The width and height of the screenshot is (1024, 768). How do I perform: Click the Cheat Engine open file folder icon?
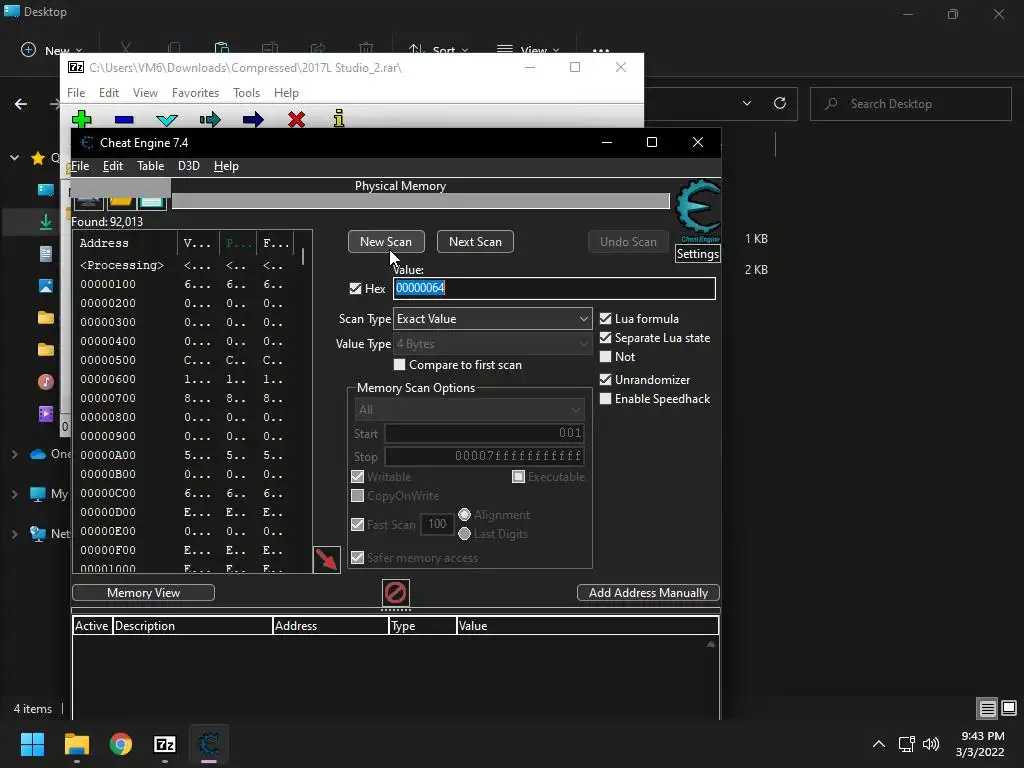pos(120,202)
